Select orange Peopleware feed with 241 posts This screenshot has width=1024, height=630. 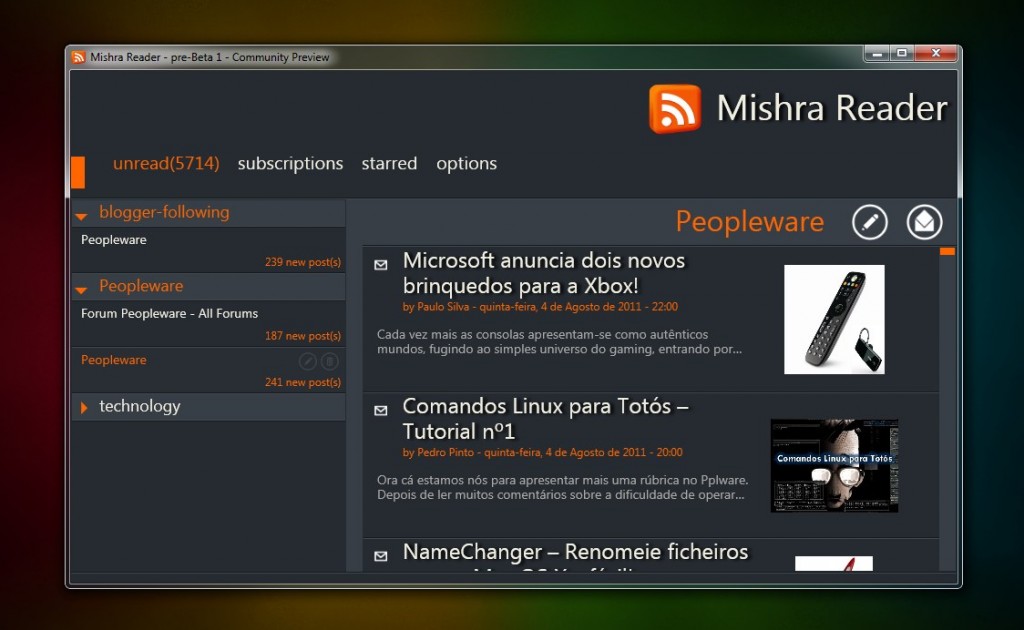click(x=208, y=370)
